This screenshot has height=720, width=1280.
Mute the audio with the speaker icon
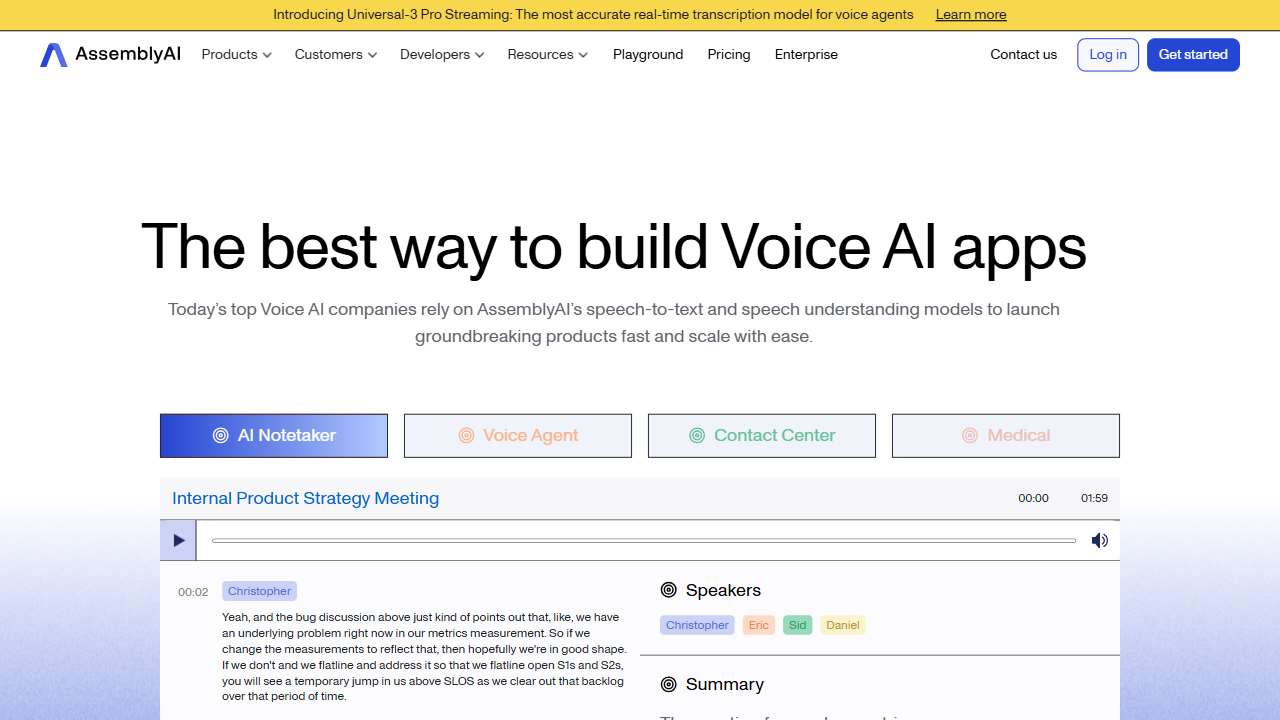(x=1099, y=541)
